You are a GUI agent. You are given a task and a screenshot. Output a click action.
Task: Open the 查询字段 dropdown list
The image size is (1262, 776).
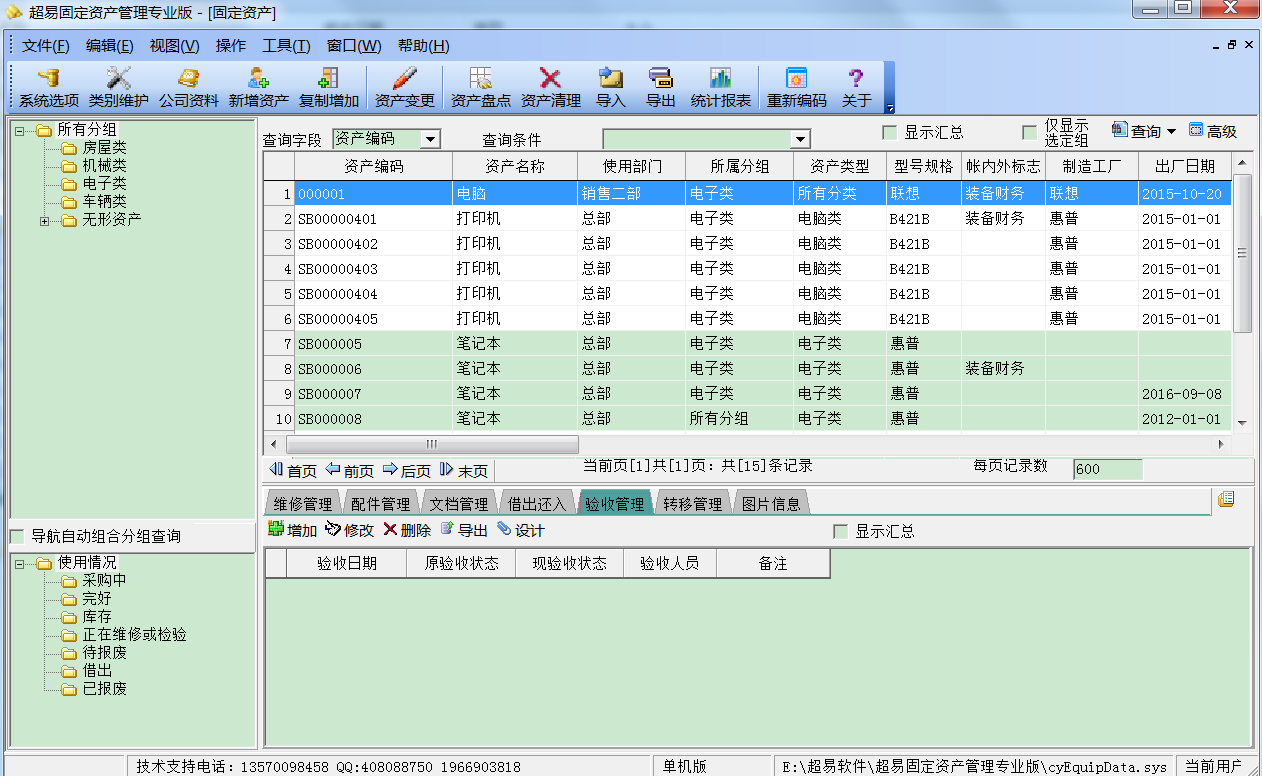[431, 140]
